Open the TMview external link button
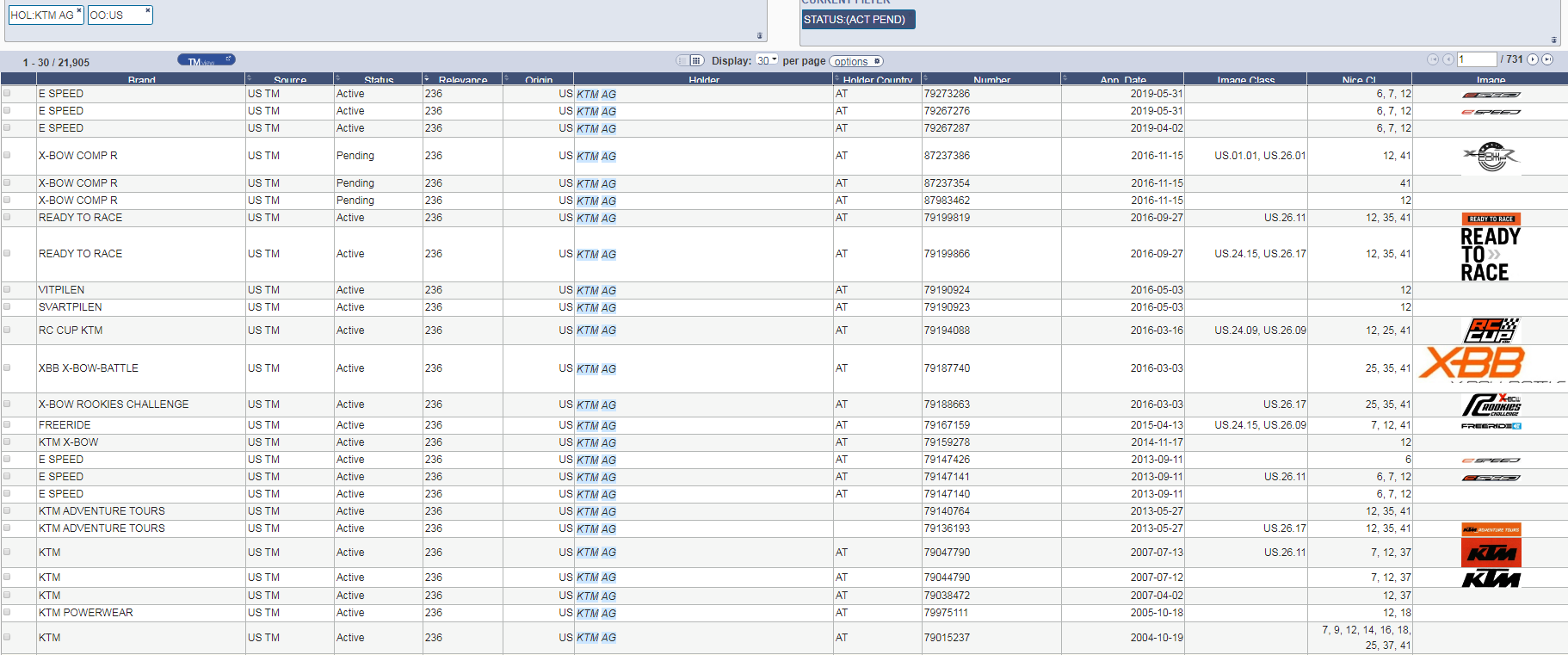Screen dimensions: 1568x655 pyautogui.click(x=207, y=60)
